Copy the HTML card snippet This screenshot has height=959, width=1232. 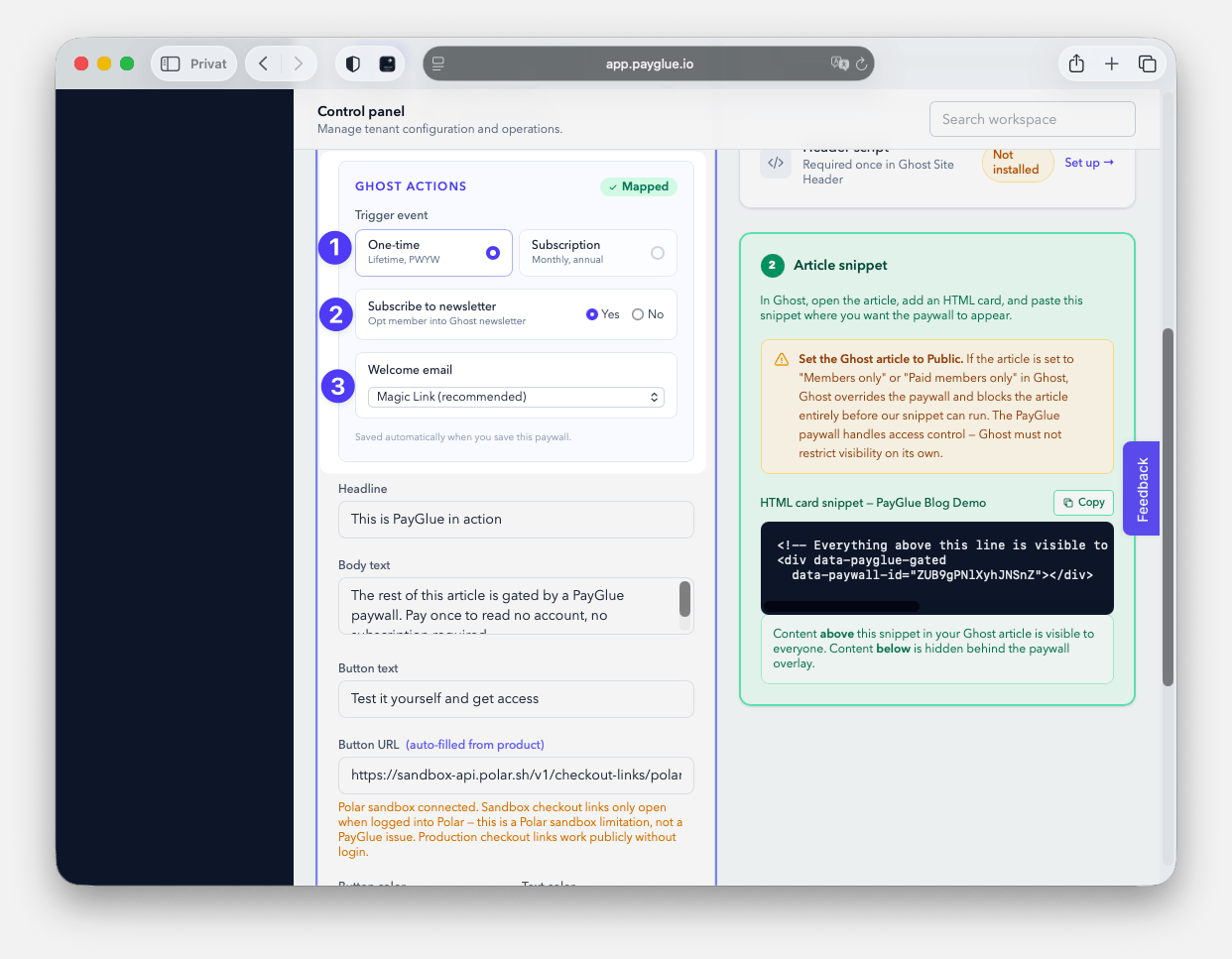1083,503
